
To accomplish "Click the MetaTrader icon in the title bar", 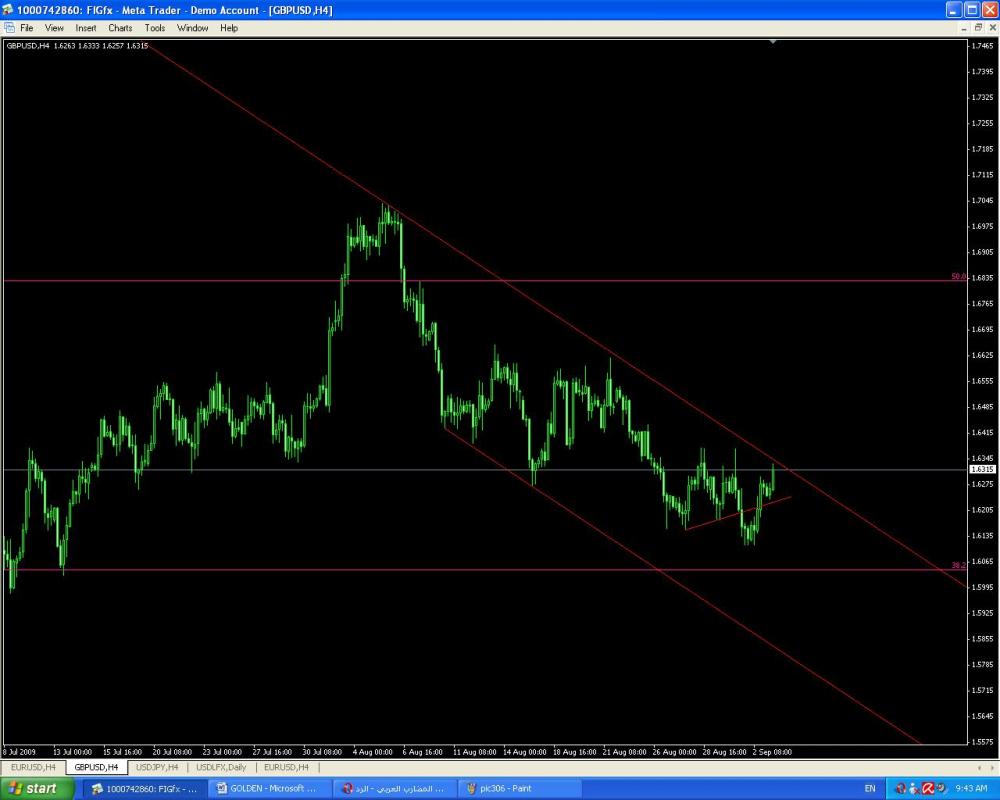I will (x=8, y=10).
